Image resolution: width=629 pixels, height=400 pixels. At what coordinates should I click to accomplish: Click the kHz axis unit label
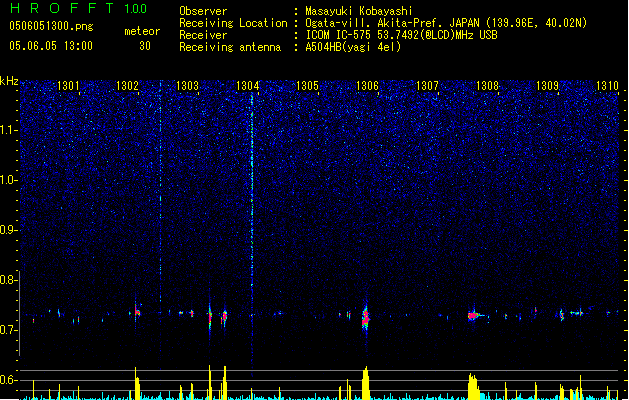(9, 81)
